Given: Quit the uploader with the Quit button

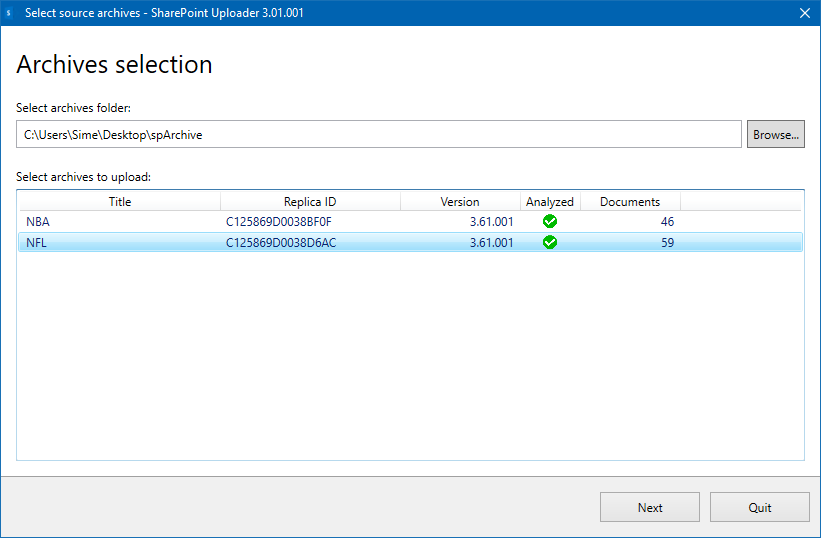Looking at the screenshot, I should 760,507.
